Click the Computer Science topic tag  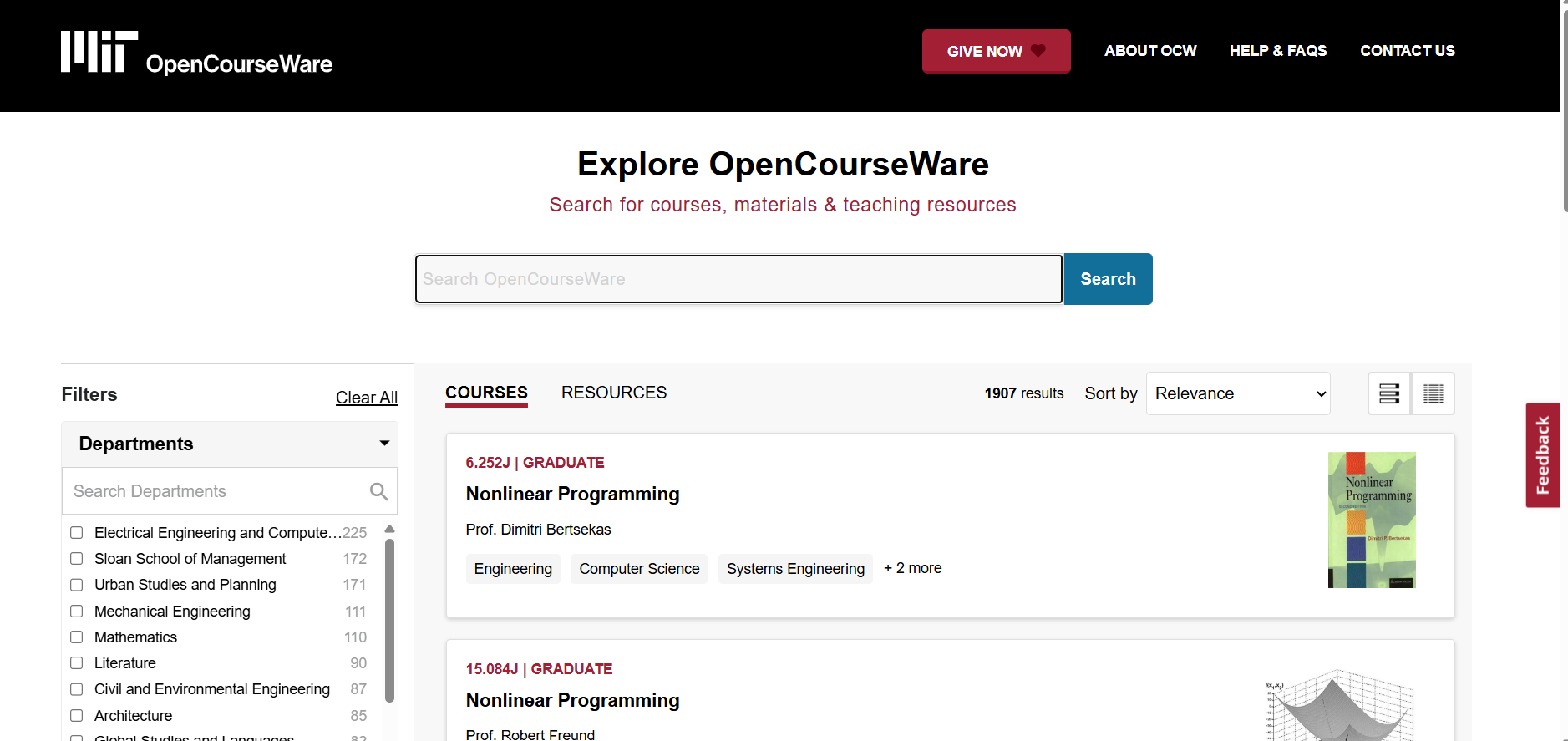pyautogui.click(x=639, y=569)
